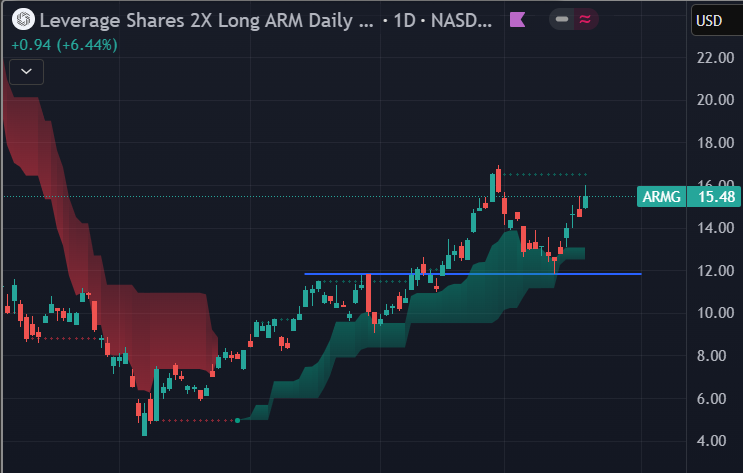Click the ARMG price label tag
743x473 pixels.
[661, 196]
